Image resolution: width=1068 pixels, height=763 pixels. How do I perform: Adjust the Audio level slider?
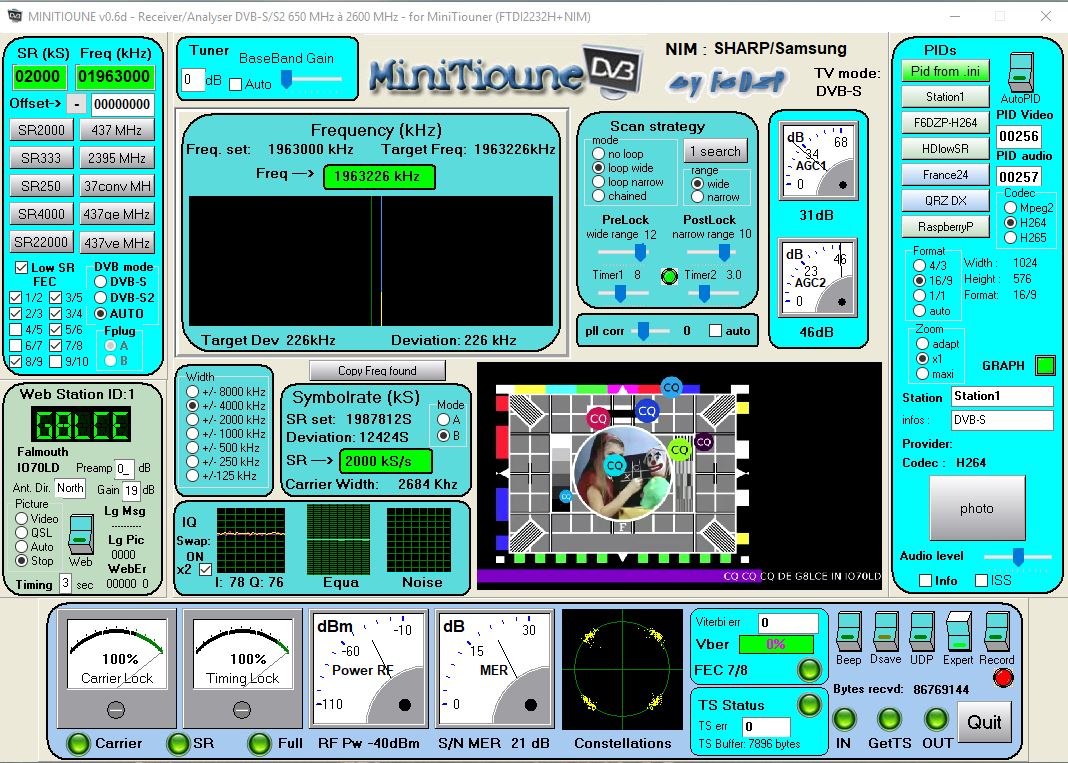click(x=1018, y=556)
